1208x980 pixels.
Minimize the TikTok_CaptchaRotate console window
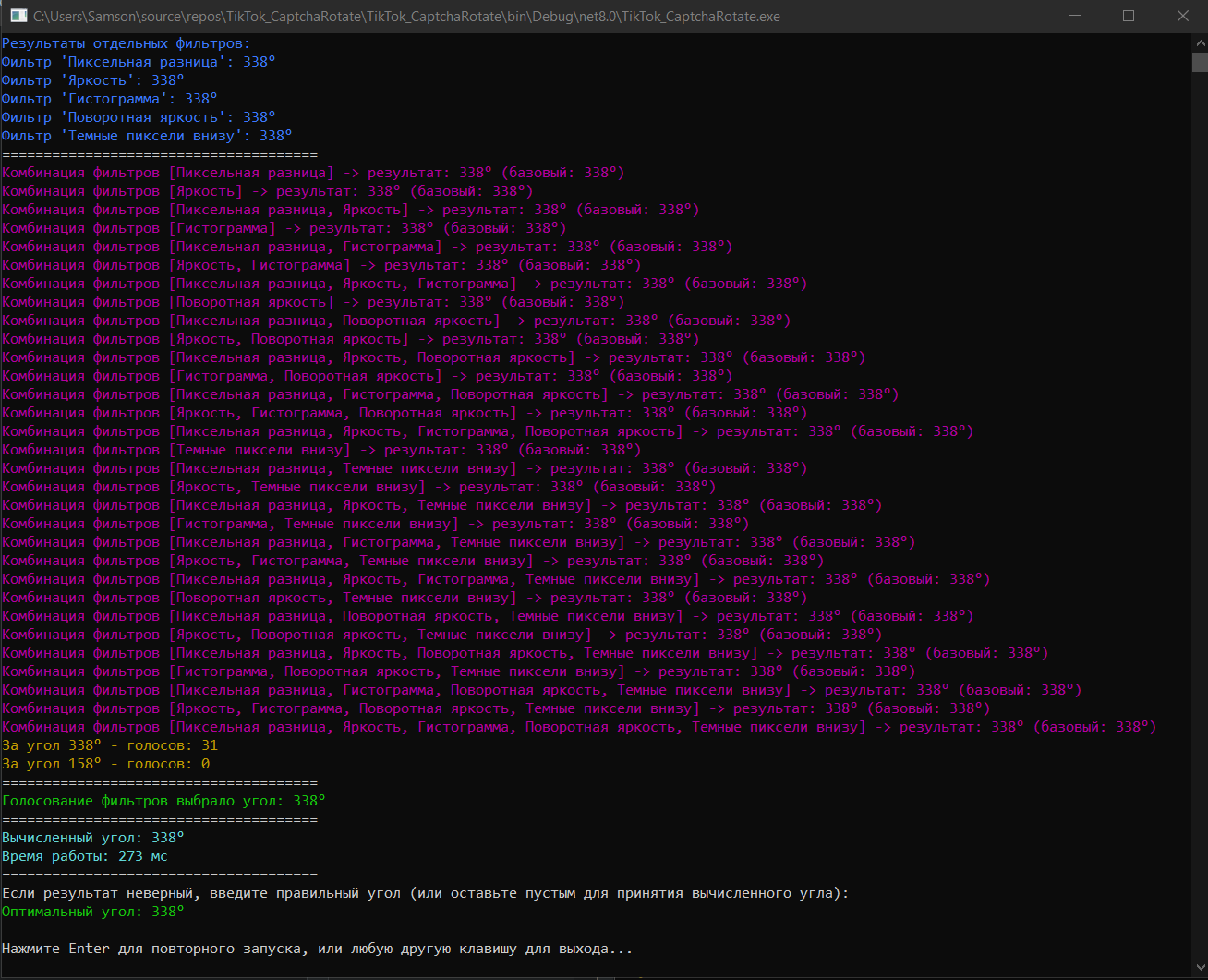point(1074,17)
